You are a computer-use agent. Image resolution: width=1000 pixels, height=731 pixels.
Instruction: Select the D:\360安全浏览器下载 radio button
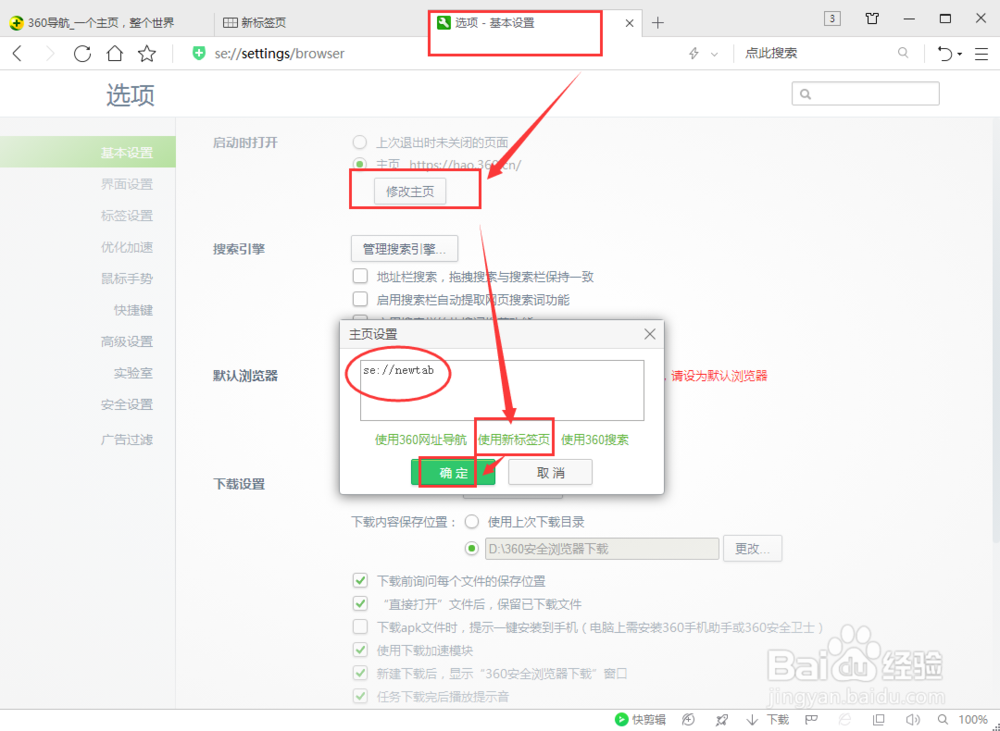coord(472,549)
